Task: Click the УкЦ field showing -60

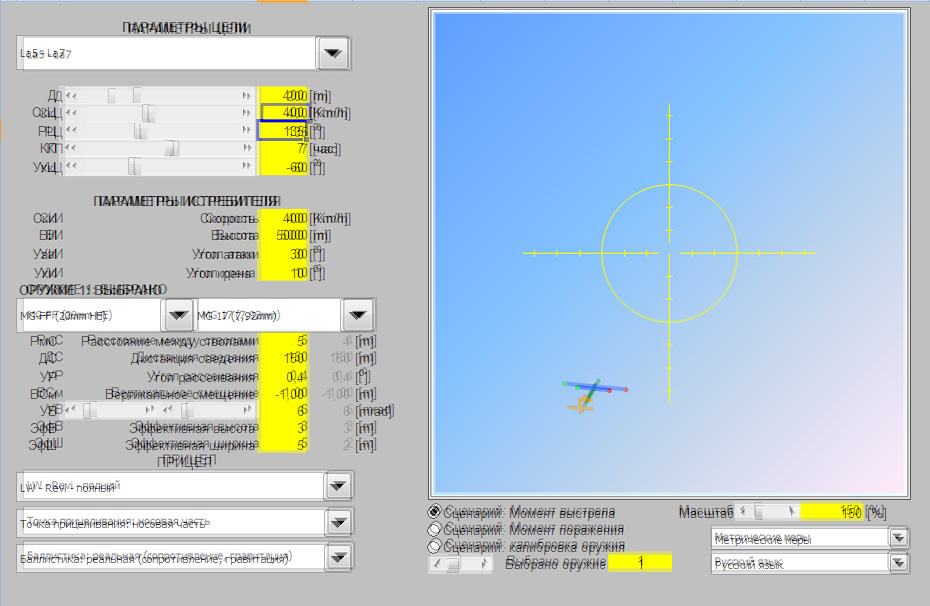Action: [x=284, y=167]
